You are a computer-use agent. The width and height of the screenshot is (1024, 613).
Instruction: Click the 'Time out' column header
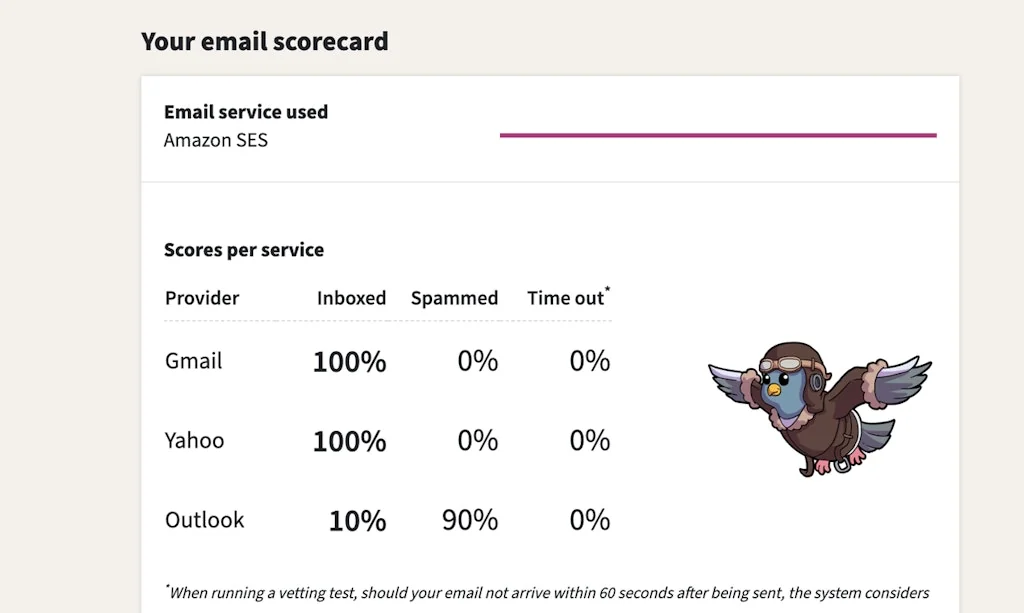tap(566, 298)
